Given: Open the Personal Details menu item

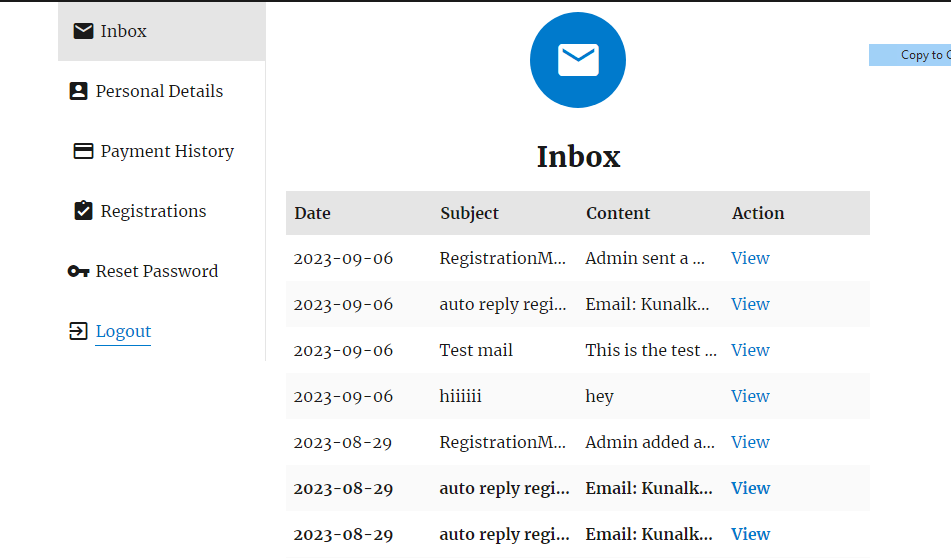Looking at the screenshot, I should pos(159,91).
